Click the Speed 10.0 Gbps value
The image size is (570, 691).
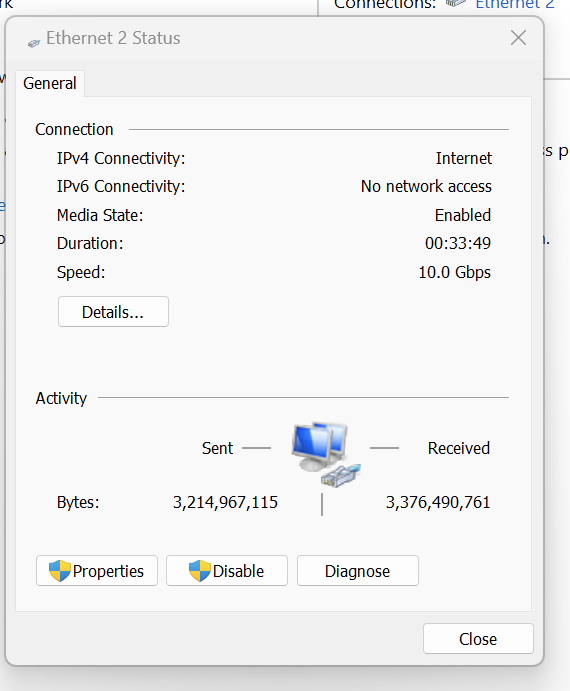(455, 272)
